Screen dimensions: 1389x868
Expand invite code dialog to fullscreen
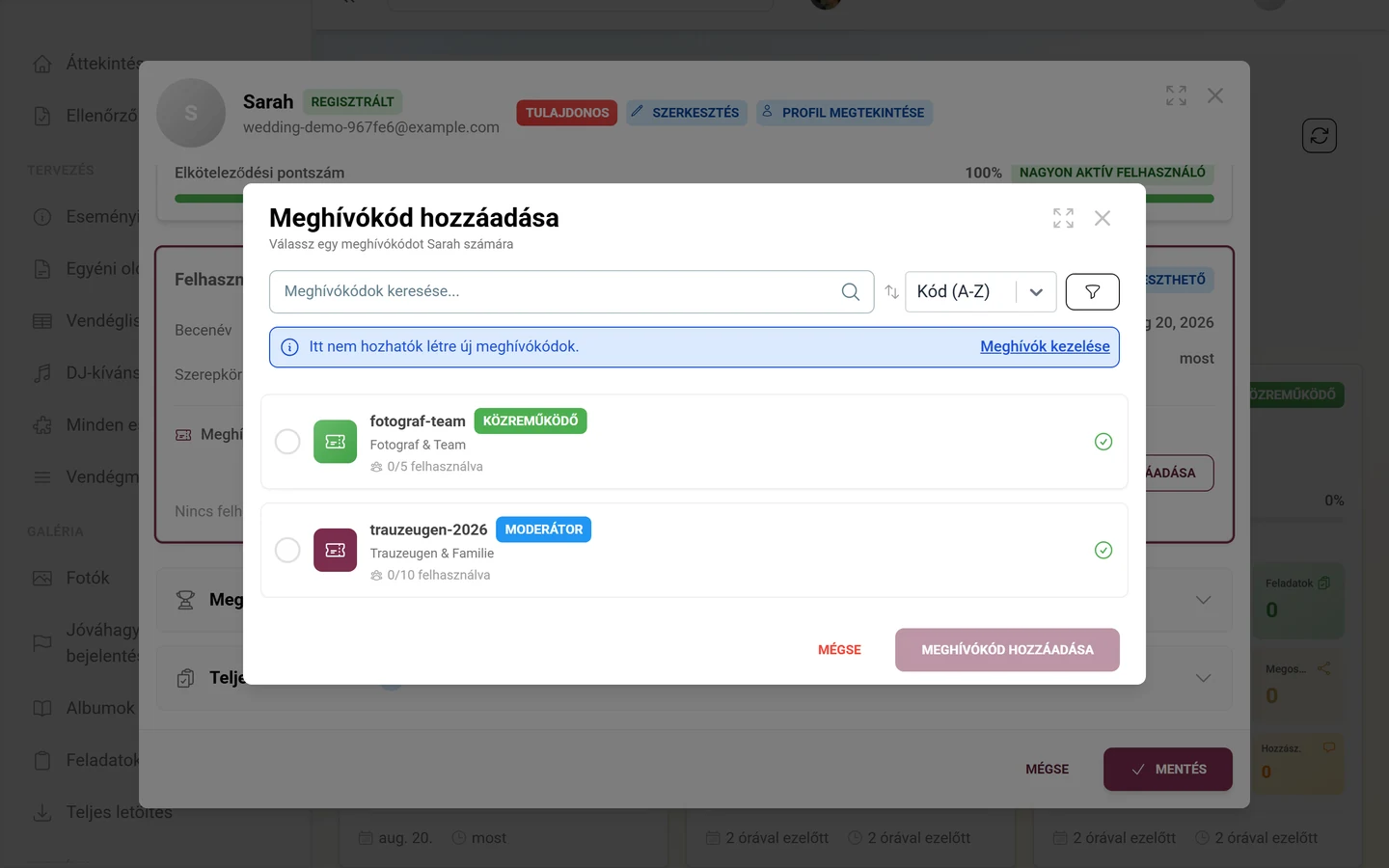click(x=1063, y=219)
